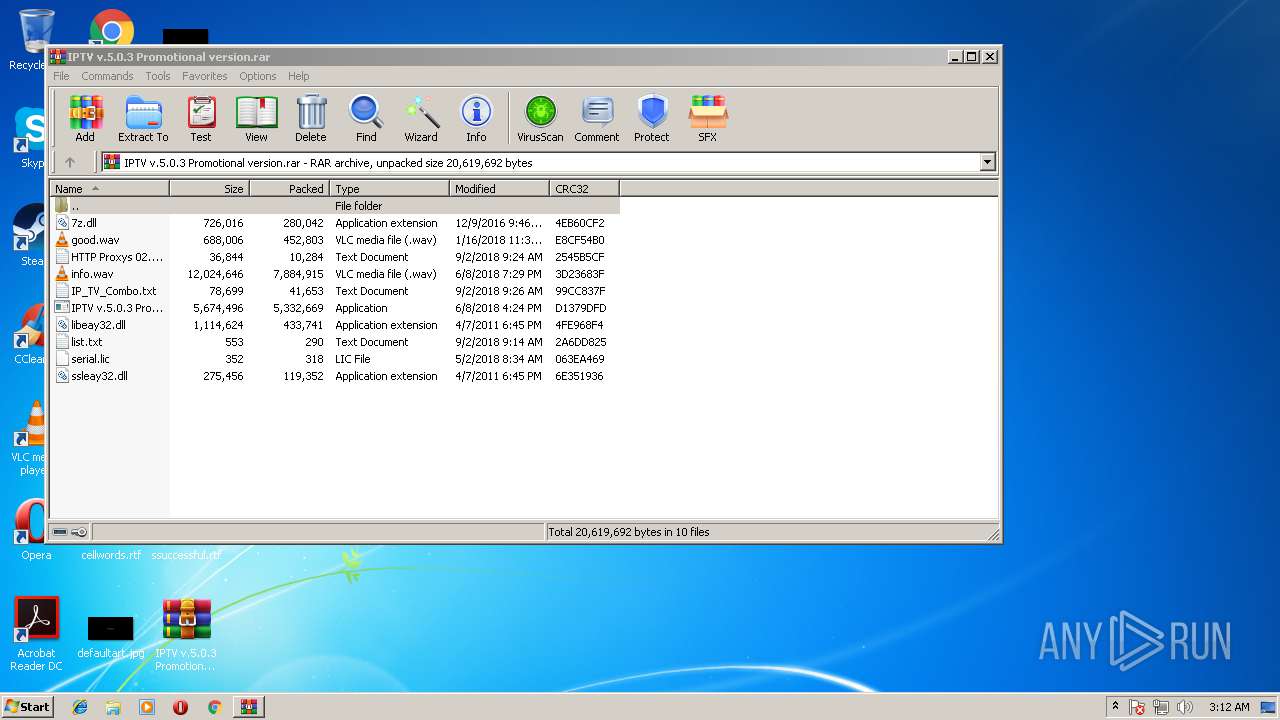
Task: Click the archive path address field
Action: click(x=540, y=162)
